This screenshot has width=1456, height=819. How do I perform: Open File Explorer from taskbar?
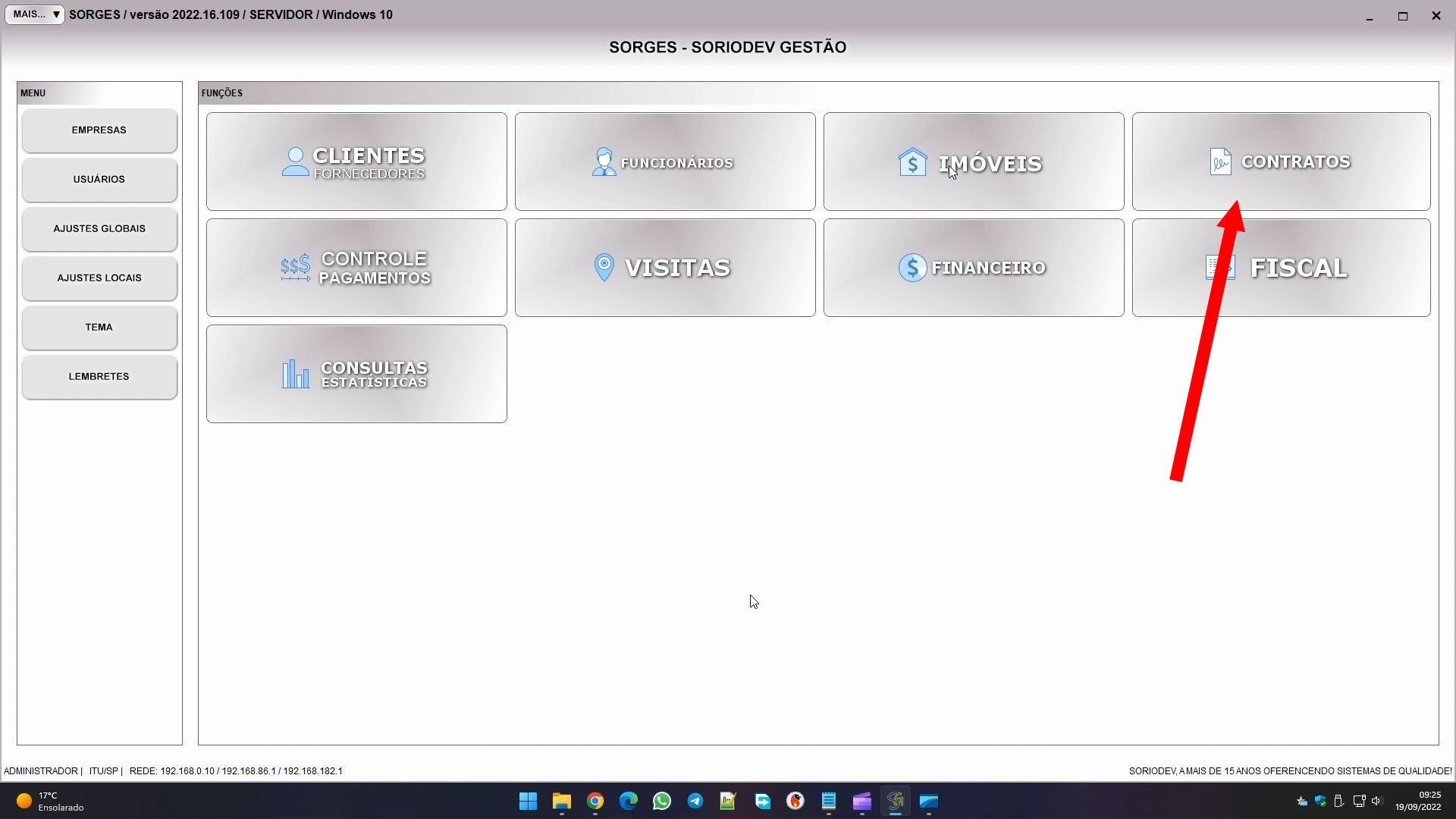click(x=562, y=801)
